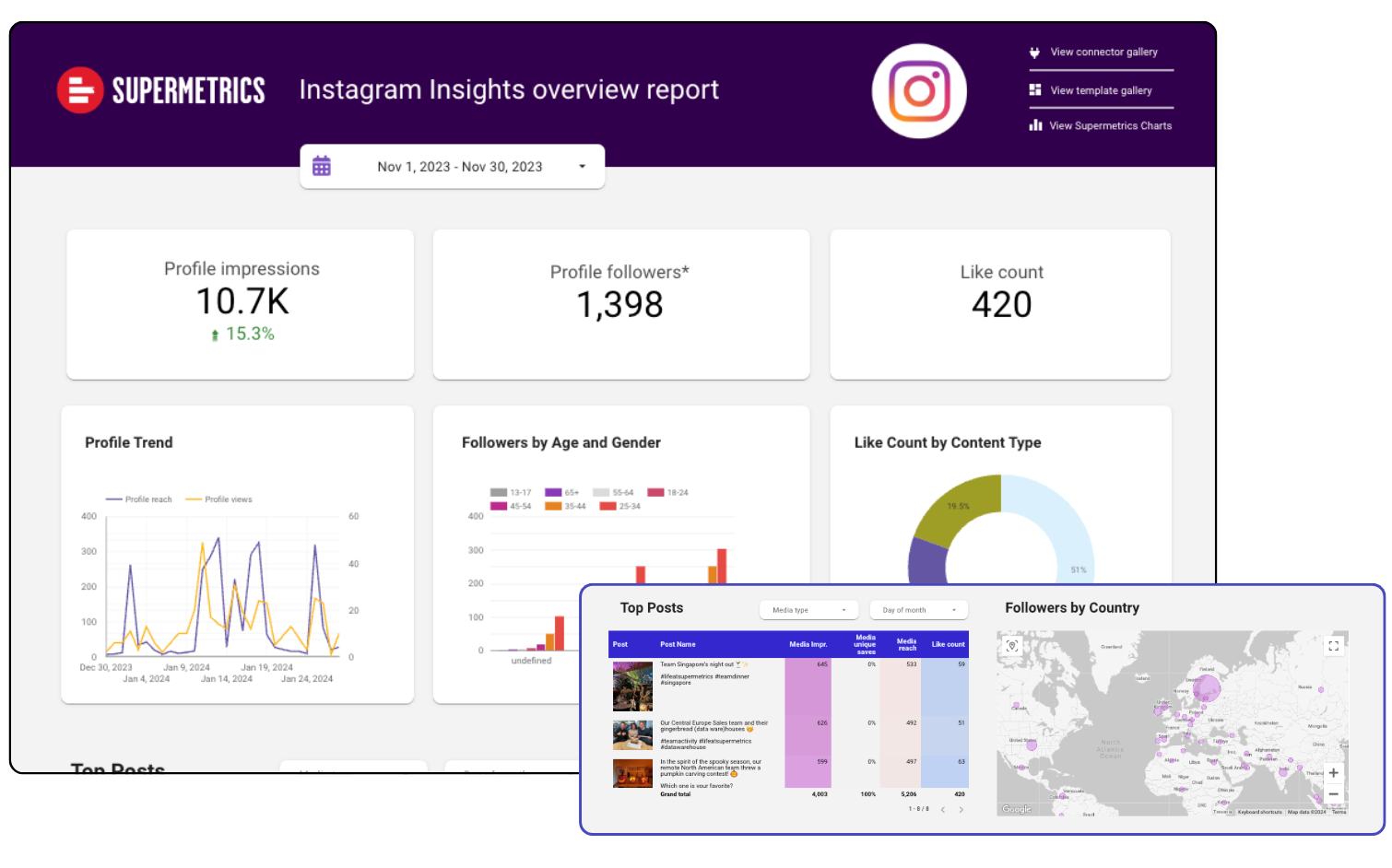The image size is (1392, 868).
Task: Click the map location focus icon
Action: [x=1012, y=646]
